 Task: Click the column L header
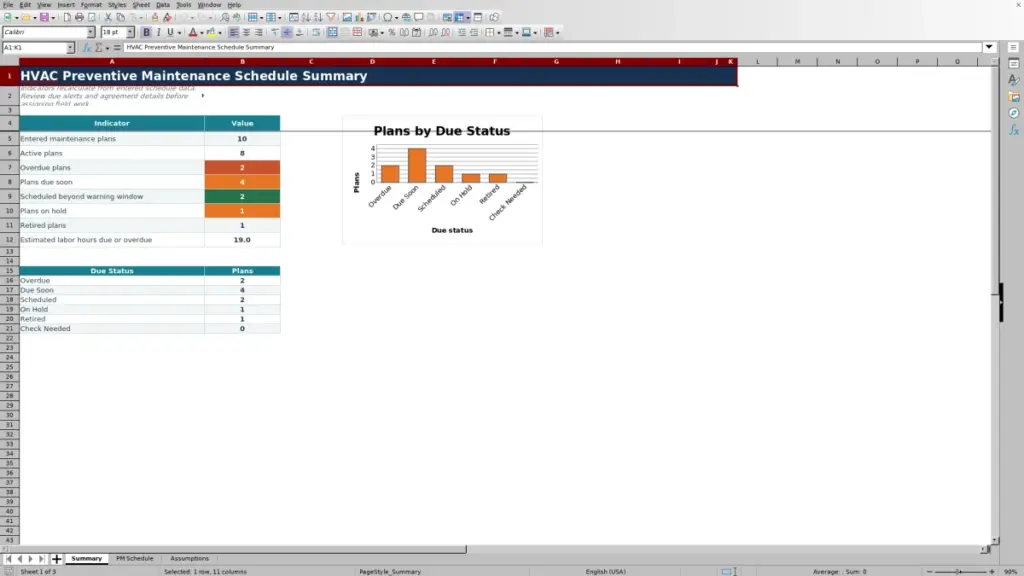(x=758, y=61)
